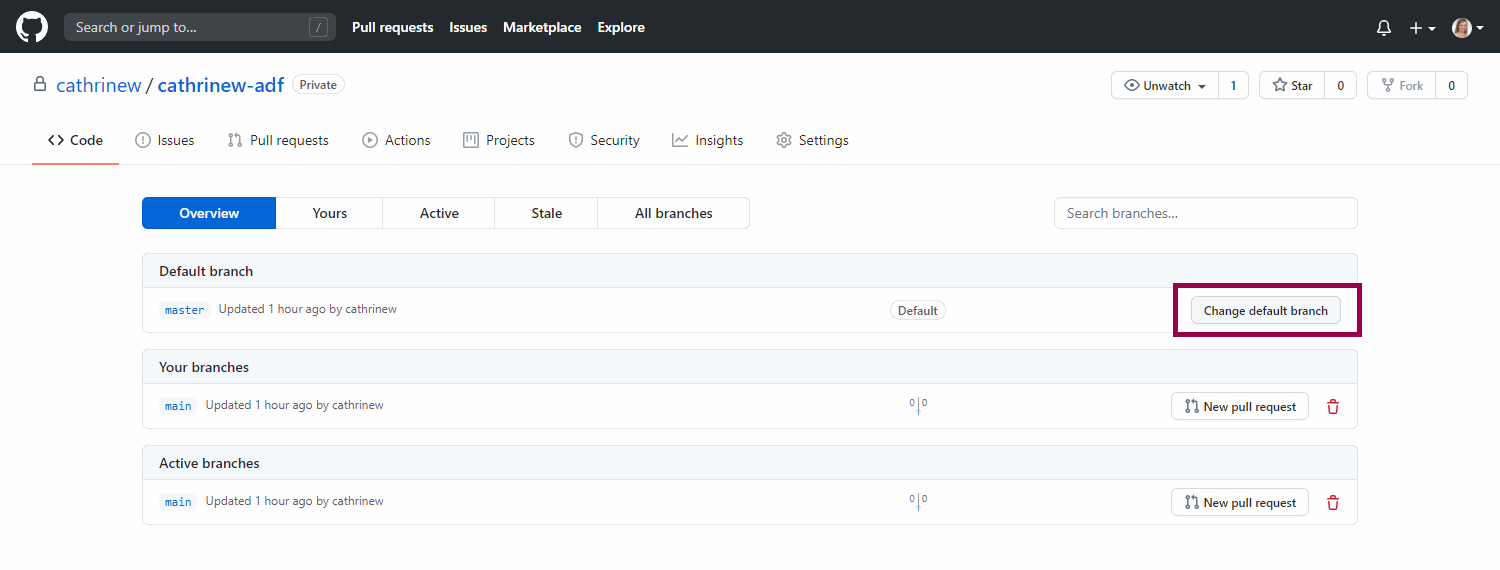Open the Settings gear tab
Image resolution: width=1500 pixels, height=570 pixels.
(x=812, y=141)
